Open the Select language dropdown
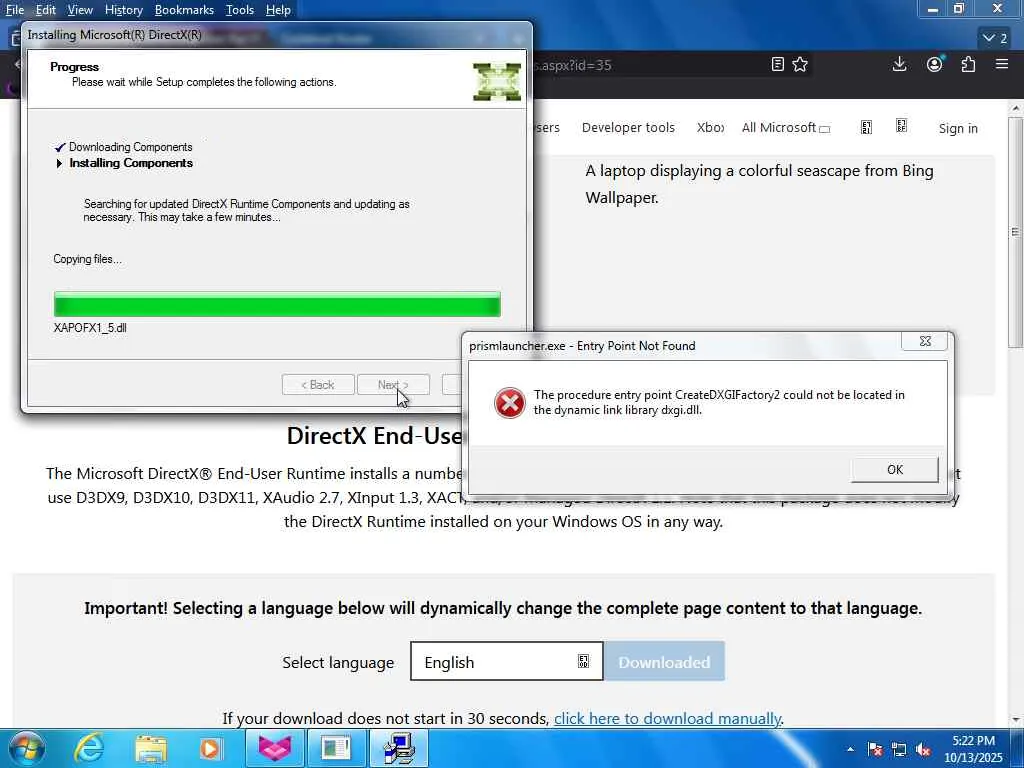1024x768 pixels. click(507, 662)
